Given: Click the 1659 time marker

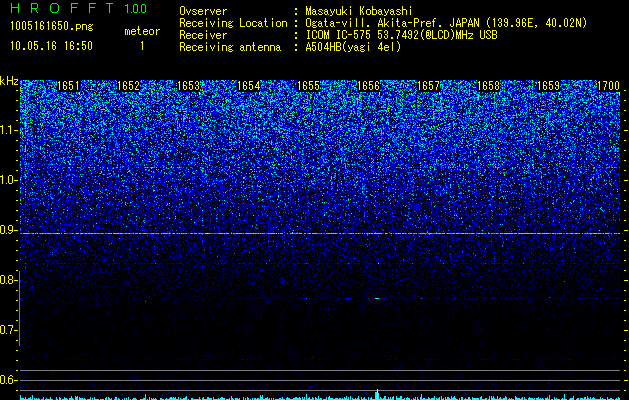Looking at the screenshot, I should 548,86.
